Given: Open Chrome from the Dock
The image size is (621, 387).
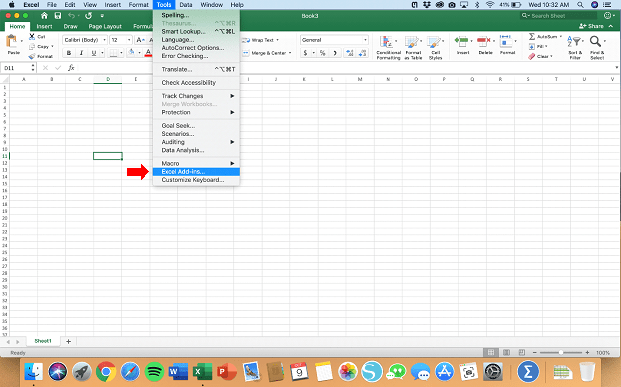Looking at the screenshot, I should click(106, 372).
